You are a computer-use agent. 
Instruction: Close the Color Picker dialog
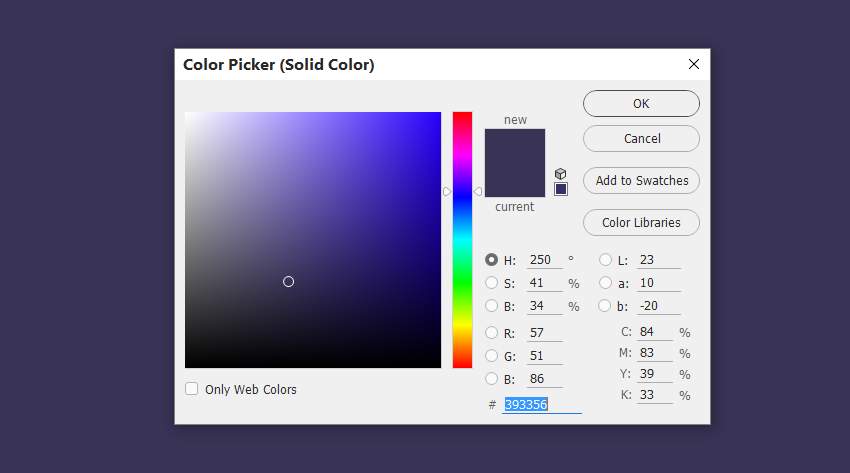694,64
